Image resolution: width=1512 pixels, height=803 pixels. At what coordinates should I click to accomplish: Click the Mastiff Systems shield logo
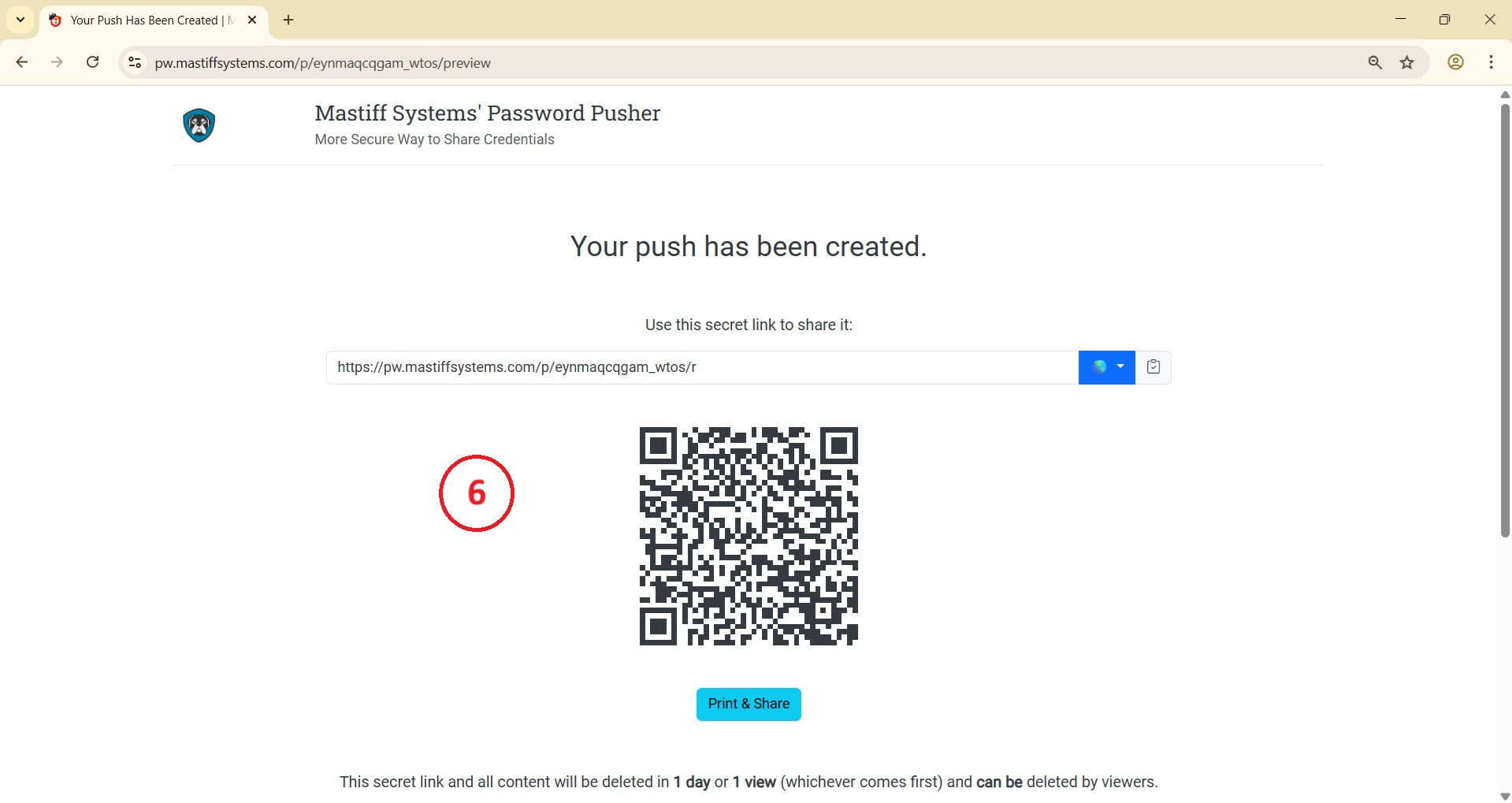(x=199, y=126)
